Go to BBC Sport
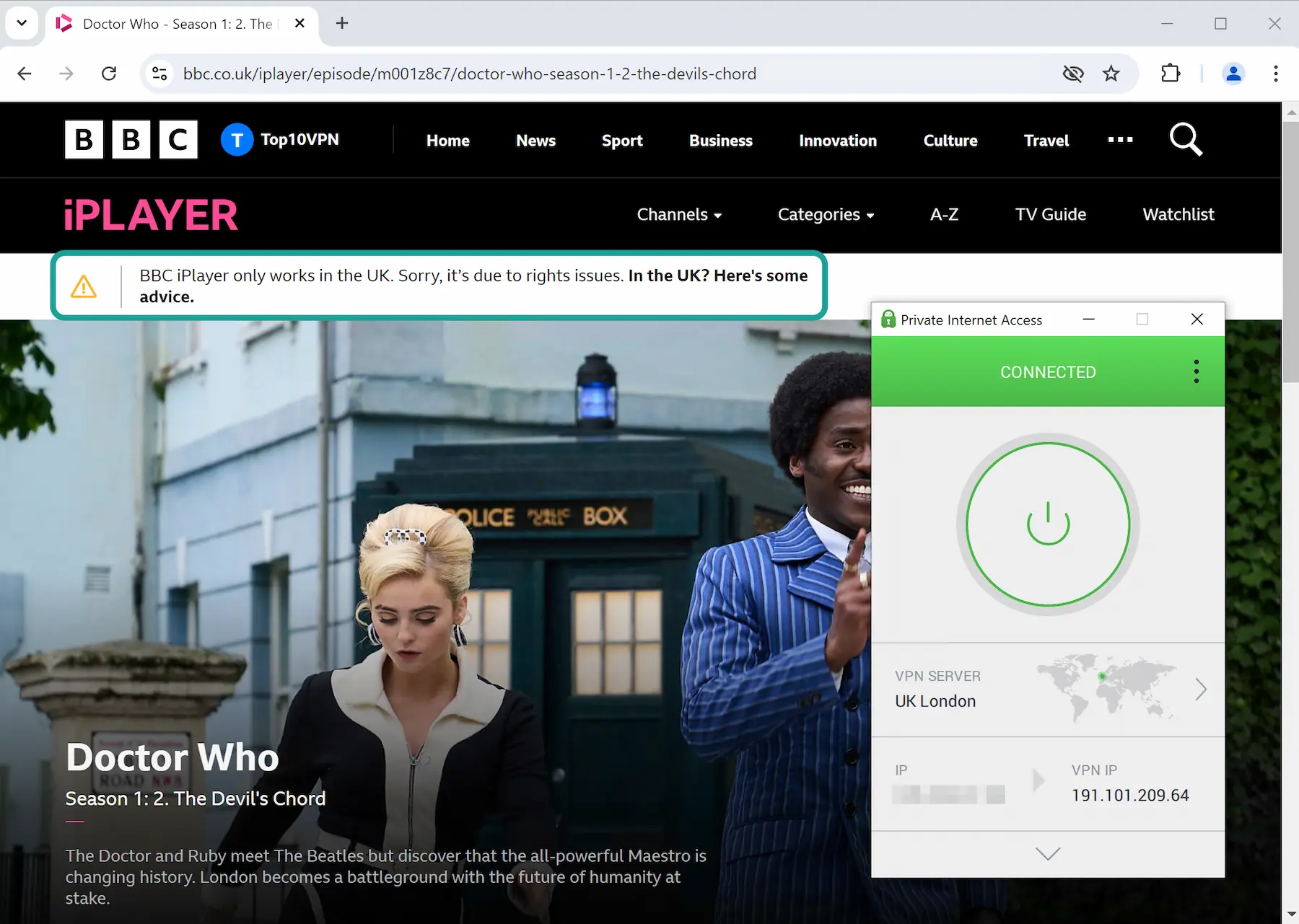Viewport: 1299px width, 924px height. pos(622,141)
